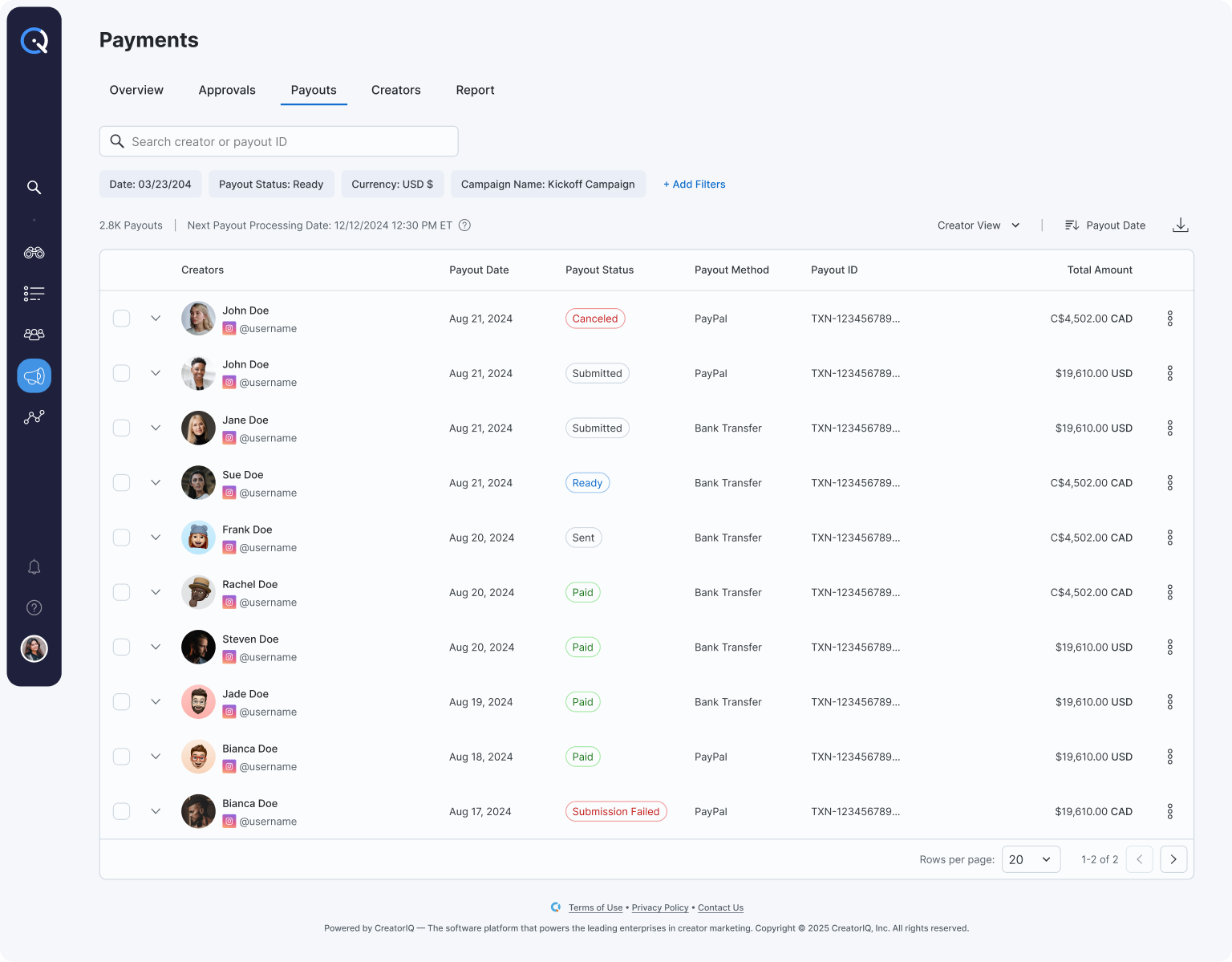The image size is (1232, 962).
Task: Switch to the Approvals tab
Action: click(x=227, y=90)
